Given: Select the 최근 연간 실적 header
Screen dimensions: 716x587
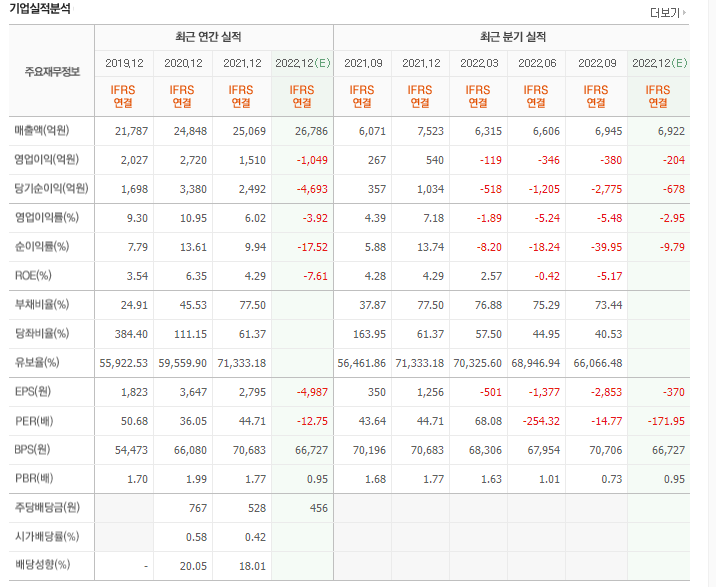Looking at the screenshot, I should tap(213, 37).
